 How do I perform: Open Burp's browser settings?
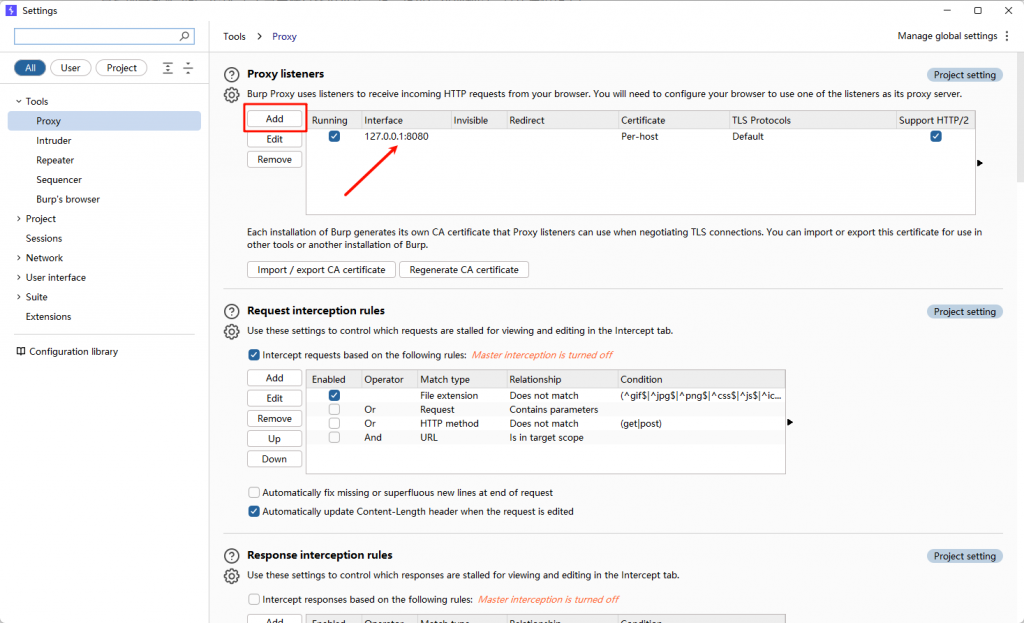click(68, 199)
